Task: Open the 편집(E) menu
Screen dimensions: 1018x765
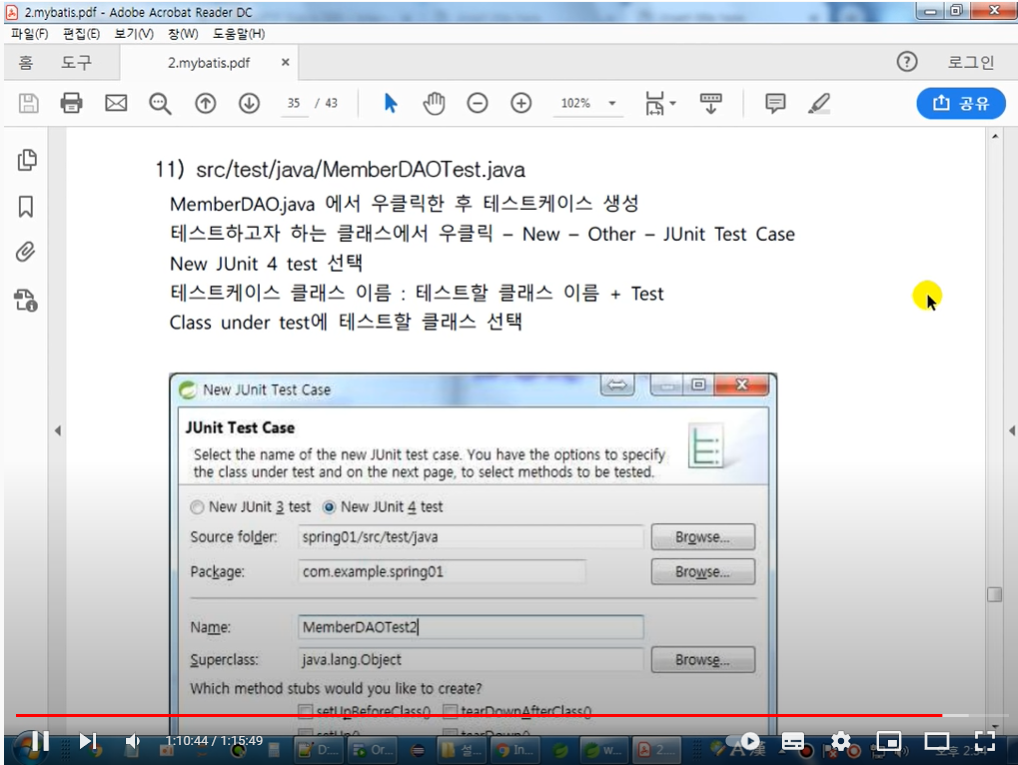Action: click(81, 34)
